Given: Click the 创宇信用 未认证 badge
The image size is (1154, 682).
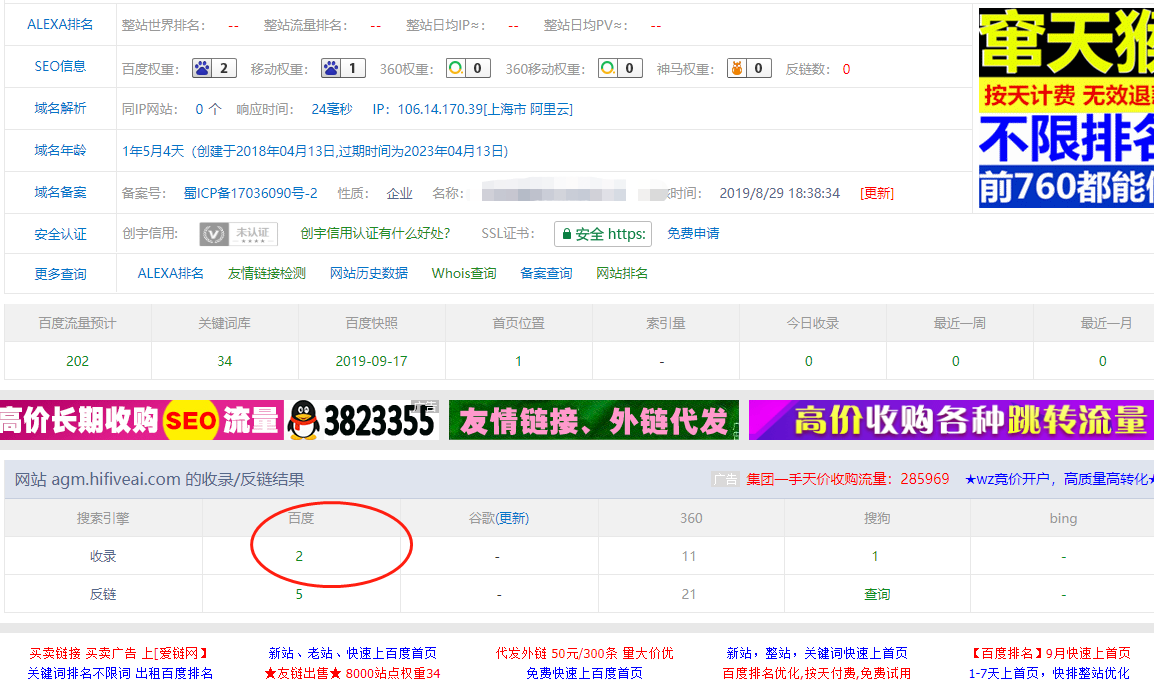Looking at the screenshot, I should (x=238, y=234).
